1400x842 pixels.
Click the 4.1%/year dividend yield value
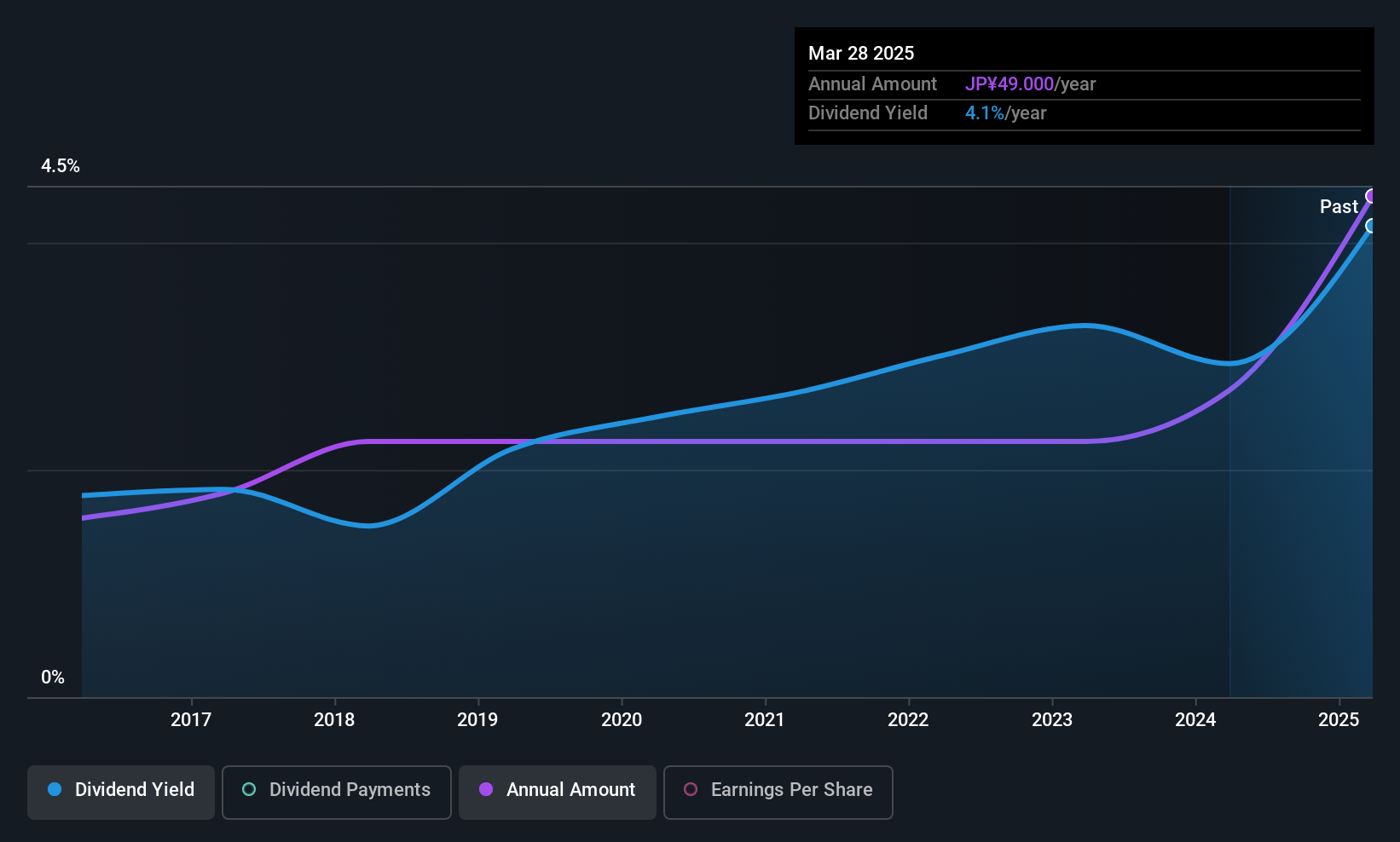click(1005, 113)
